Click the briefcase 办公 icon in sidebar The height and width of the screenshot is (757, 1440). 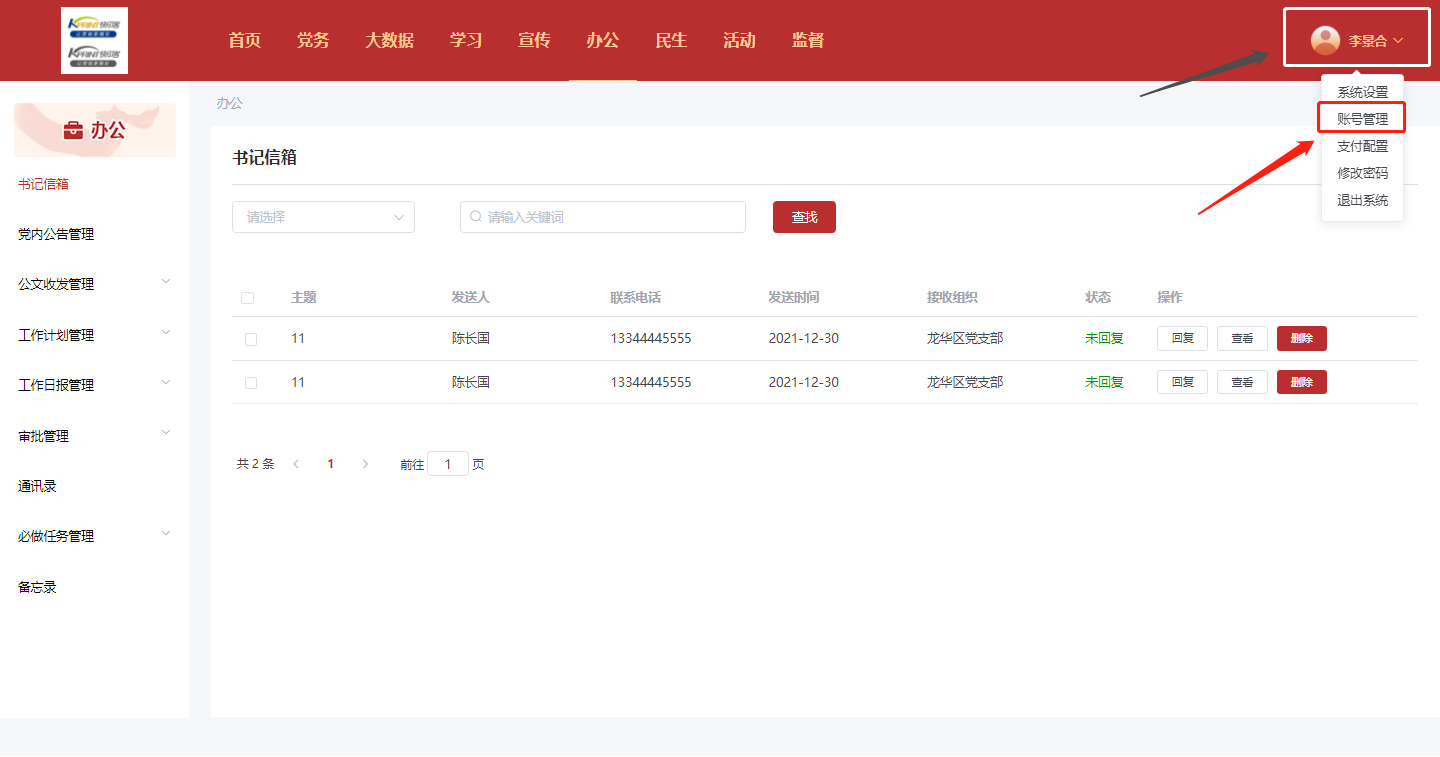[73, 131]
